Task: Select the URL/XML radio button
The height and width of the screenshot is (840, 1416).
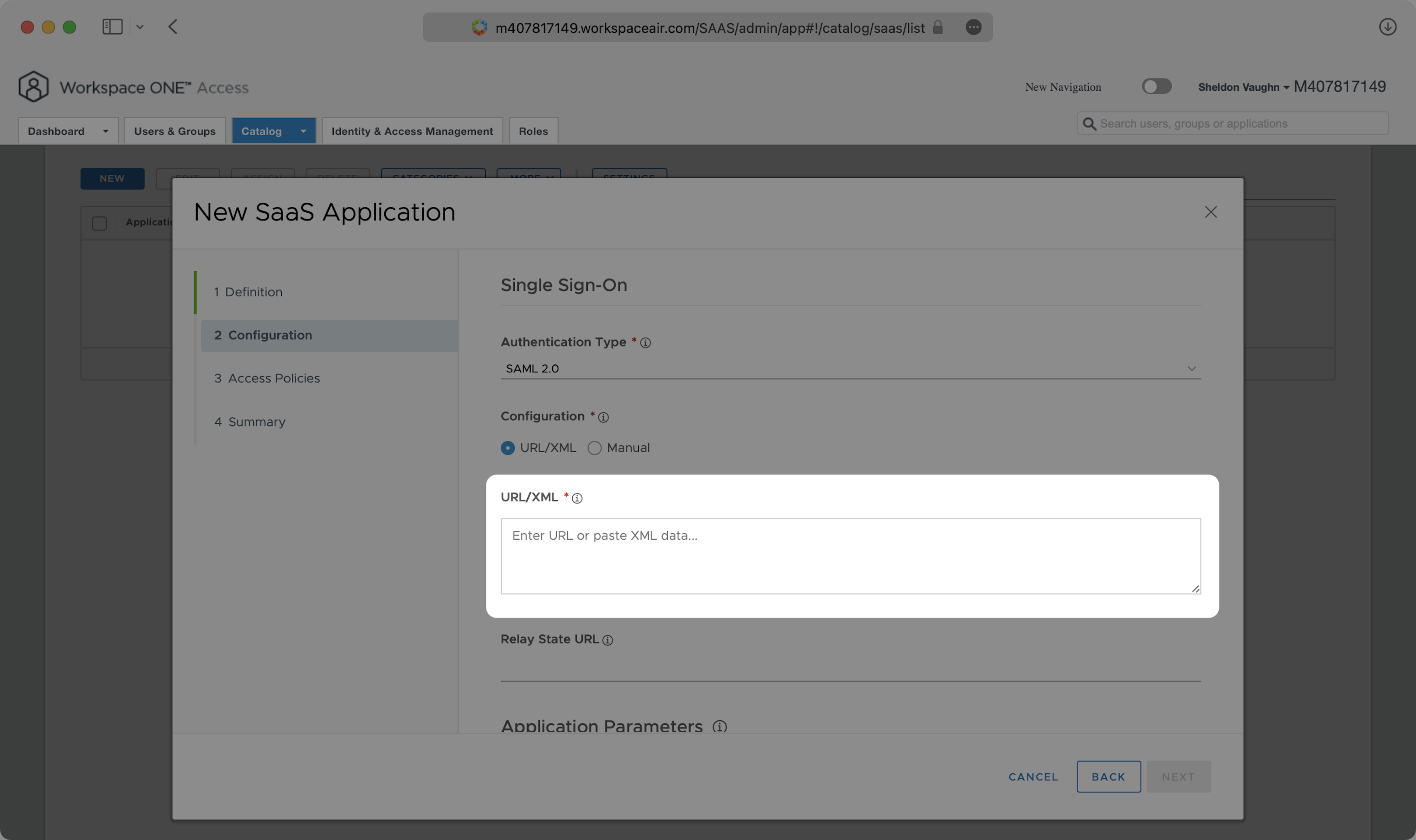Action: coord(508,448)
